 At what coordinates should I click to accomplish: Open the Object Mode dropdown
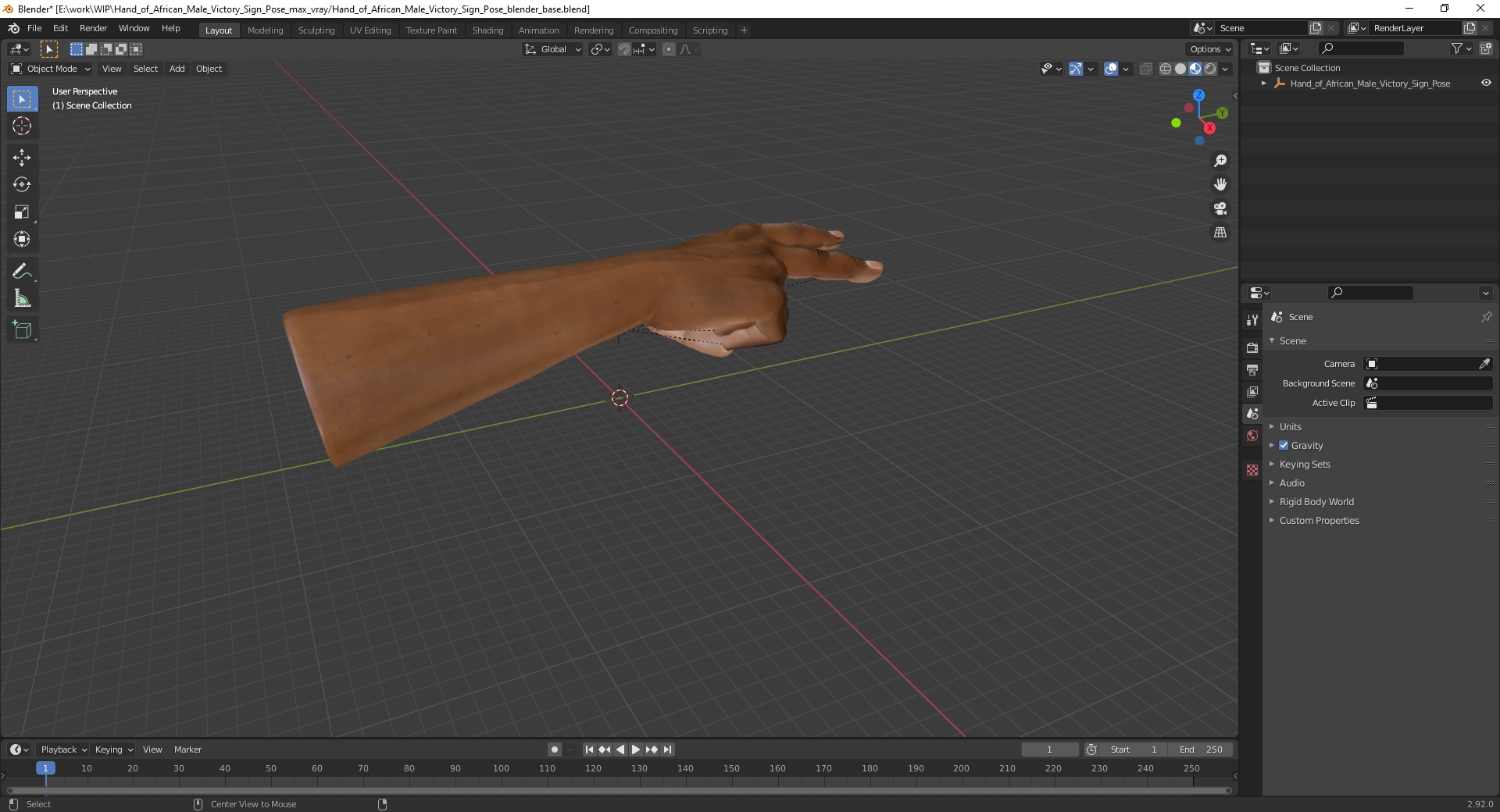click(x=51, y=69)
